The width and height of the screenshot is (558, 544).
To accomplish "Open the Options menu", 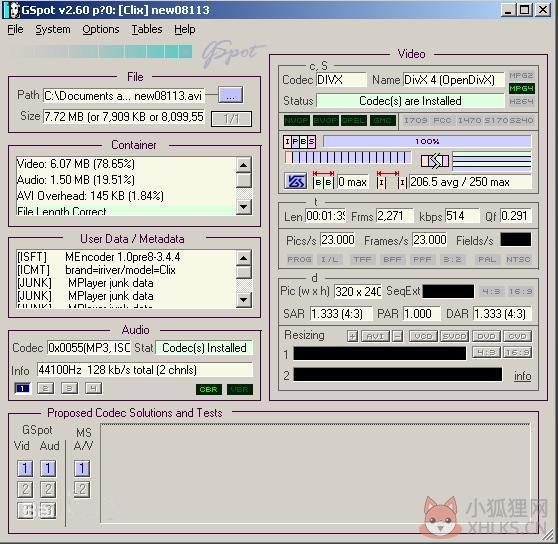I will (x=101, y=30).
